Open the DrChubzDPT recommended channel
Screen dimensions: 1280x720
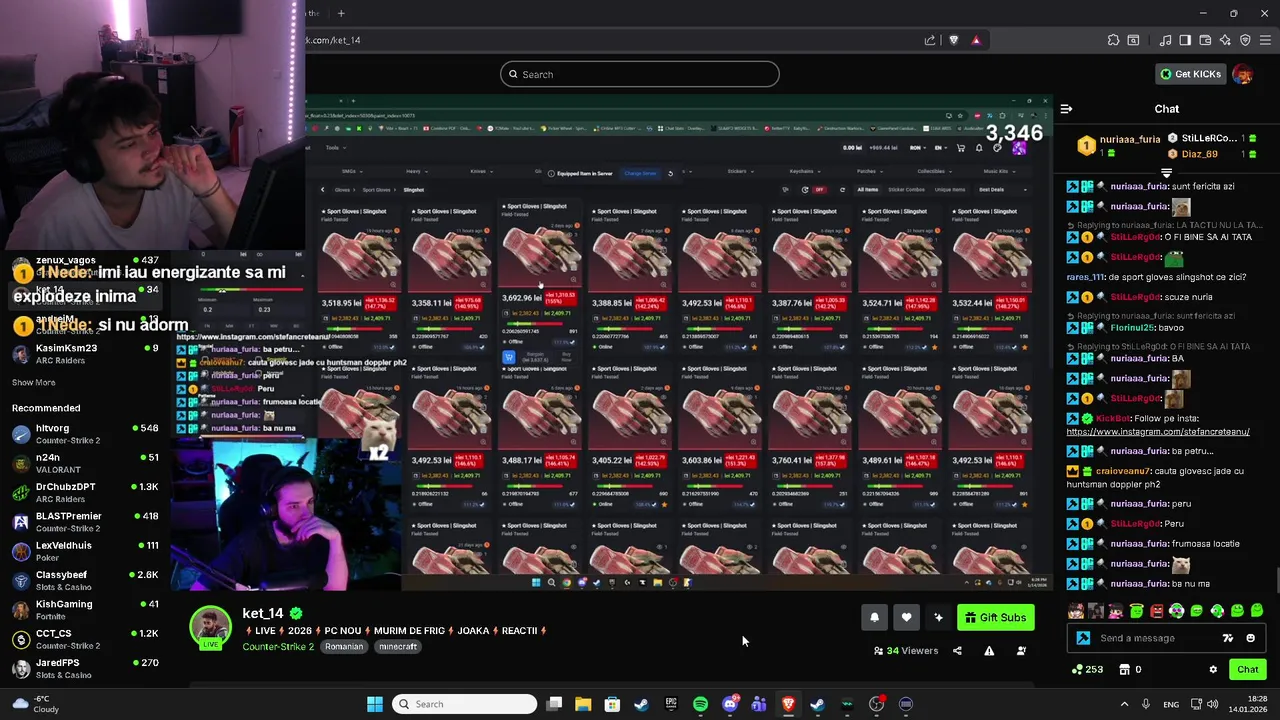[85, 492]
